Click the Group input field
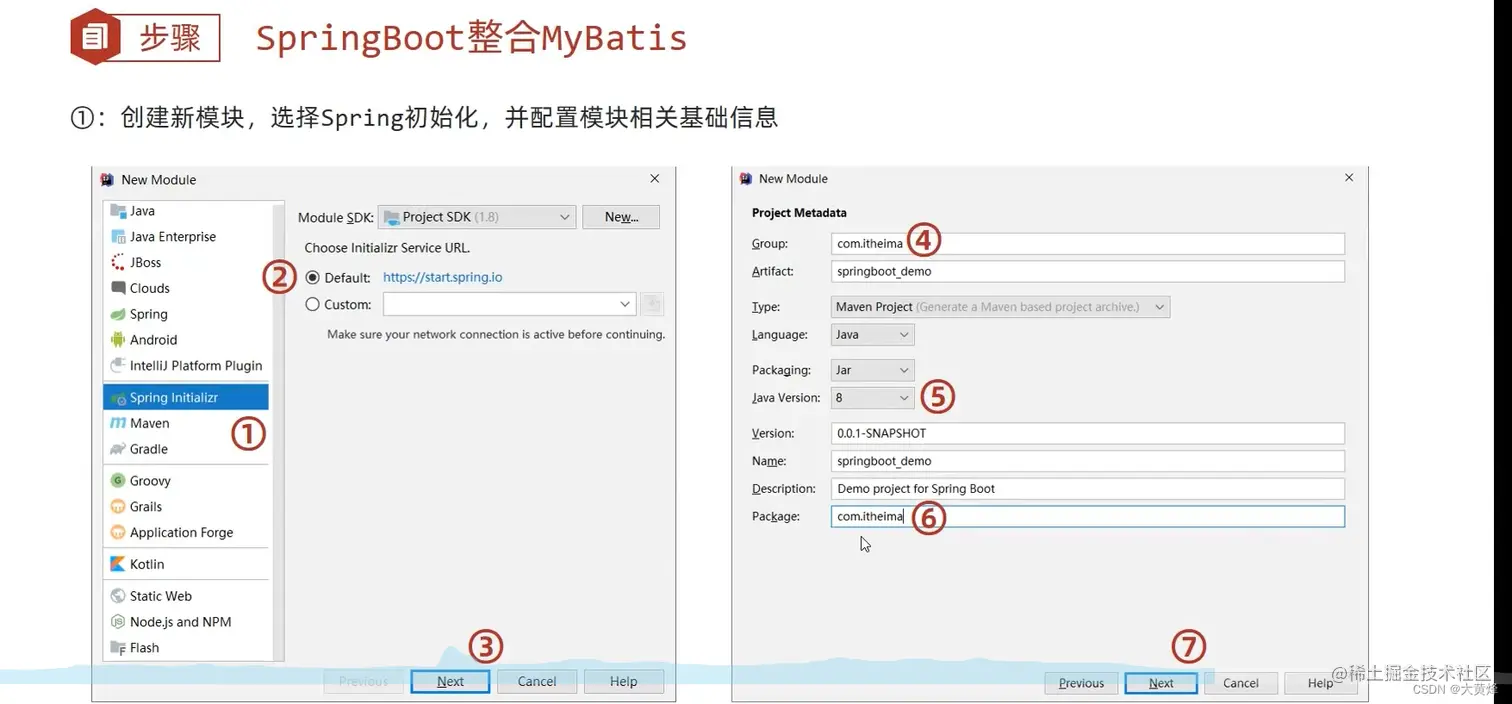The image size is (1512, 704). tap(1088, 243)
